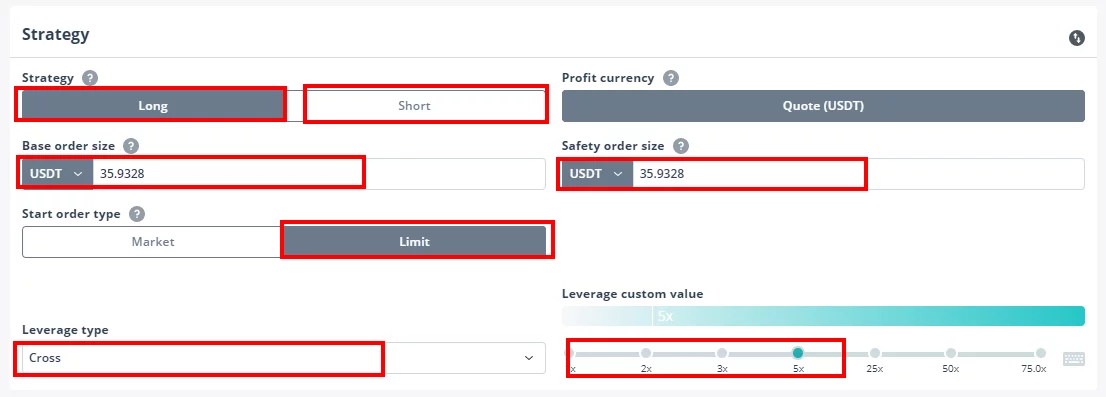The height and width of the screenshot is (397, 1106).
Task: Switch start order type to Market
Action: [x=153, y=242]
